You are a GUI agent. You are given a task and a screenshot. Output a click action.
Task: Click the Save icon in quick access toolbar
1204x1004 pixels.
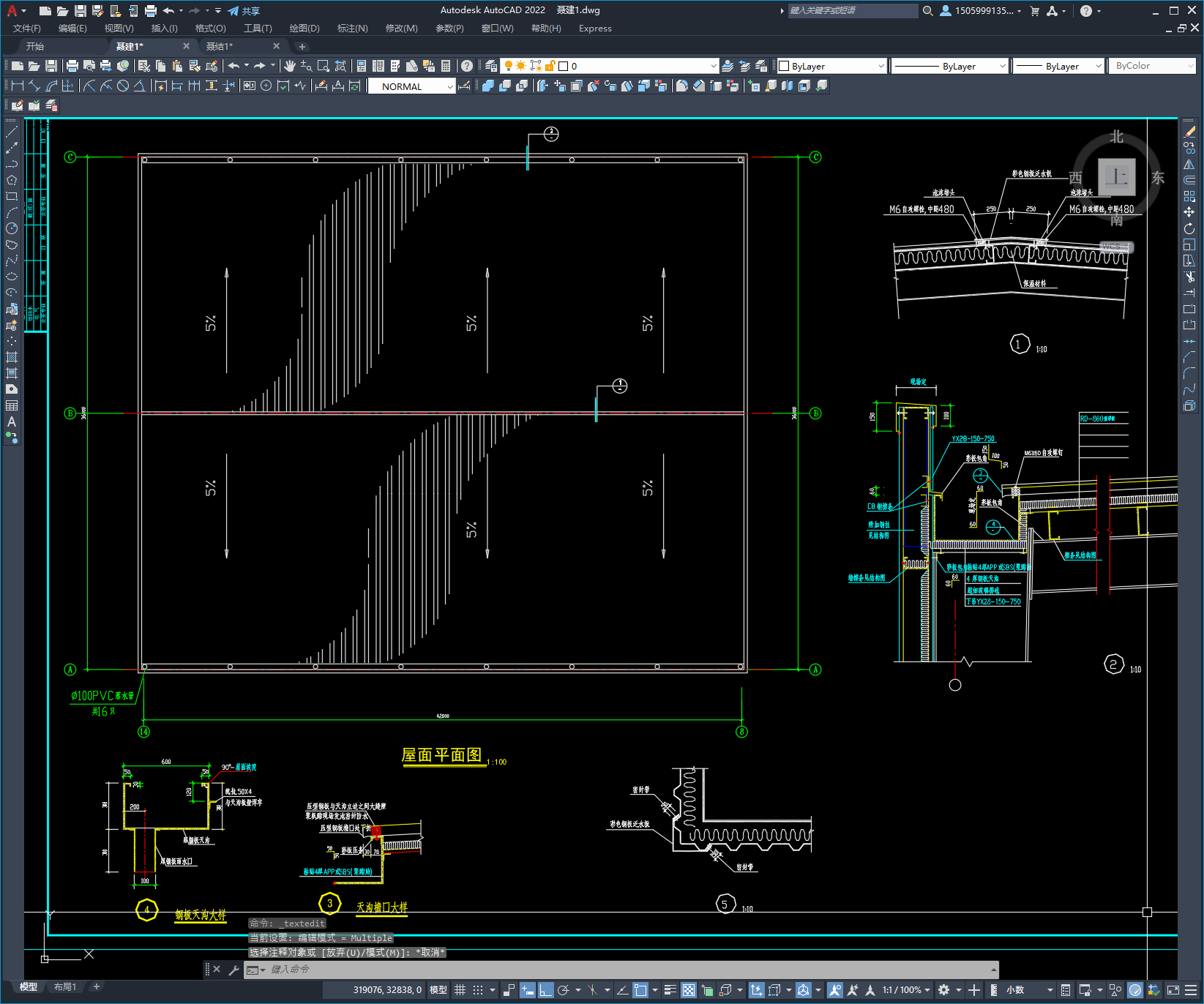click(x=81, y=11)
